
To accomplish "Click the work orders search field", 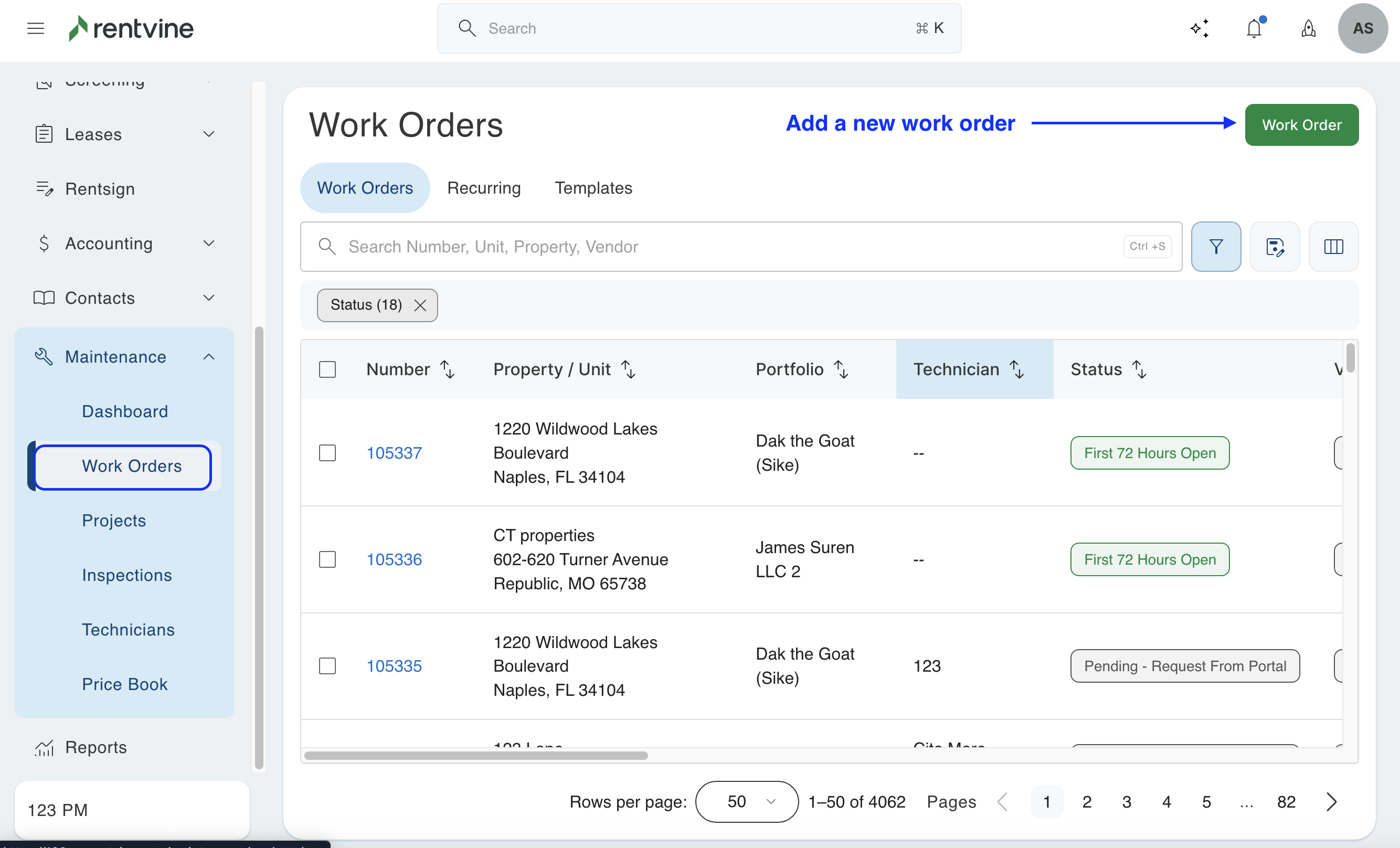I will [x=727, y=247].
